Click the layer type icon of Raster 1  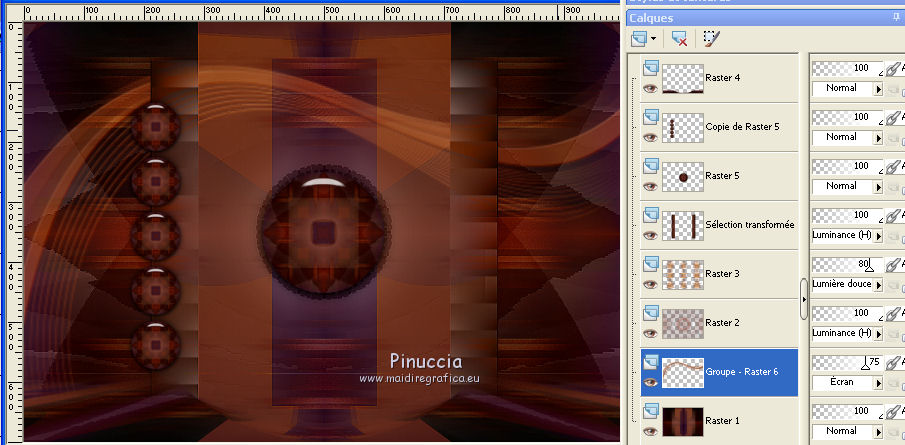pyautogui.click(x=650, y=411)
